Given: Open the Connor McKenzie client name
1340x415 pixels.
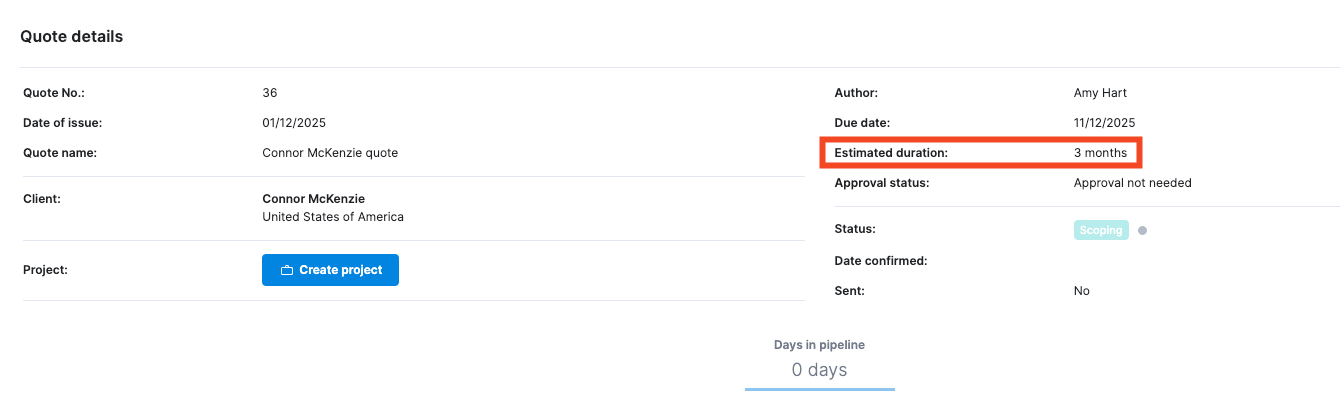Looking at the screenshot, I should point(313,199).
